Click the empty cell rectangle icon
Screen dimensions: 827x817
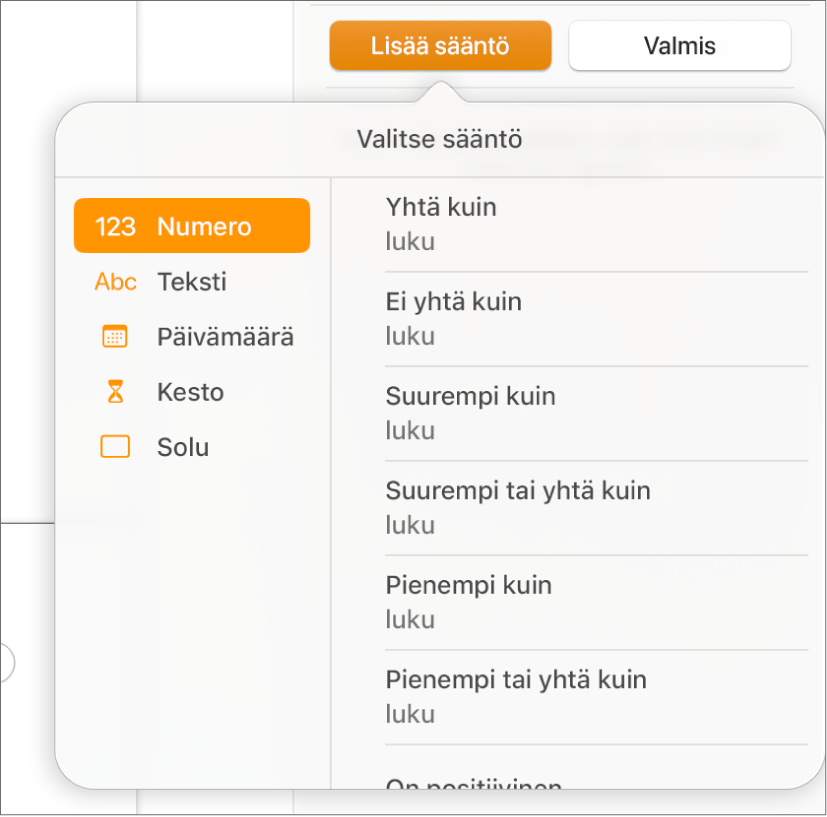point(115,447)
